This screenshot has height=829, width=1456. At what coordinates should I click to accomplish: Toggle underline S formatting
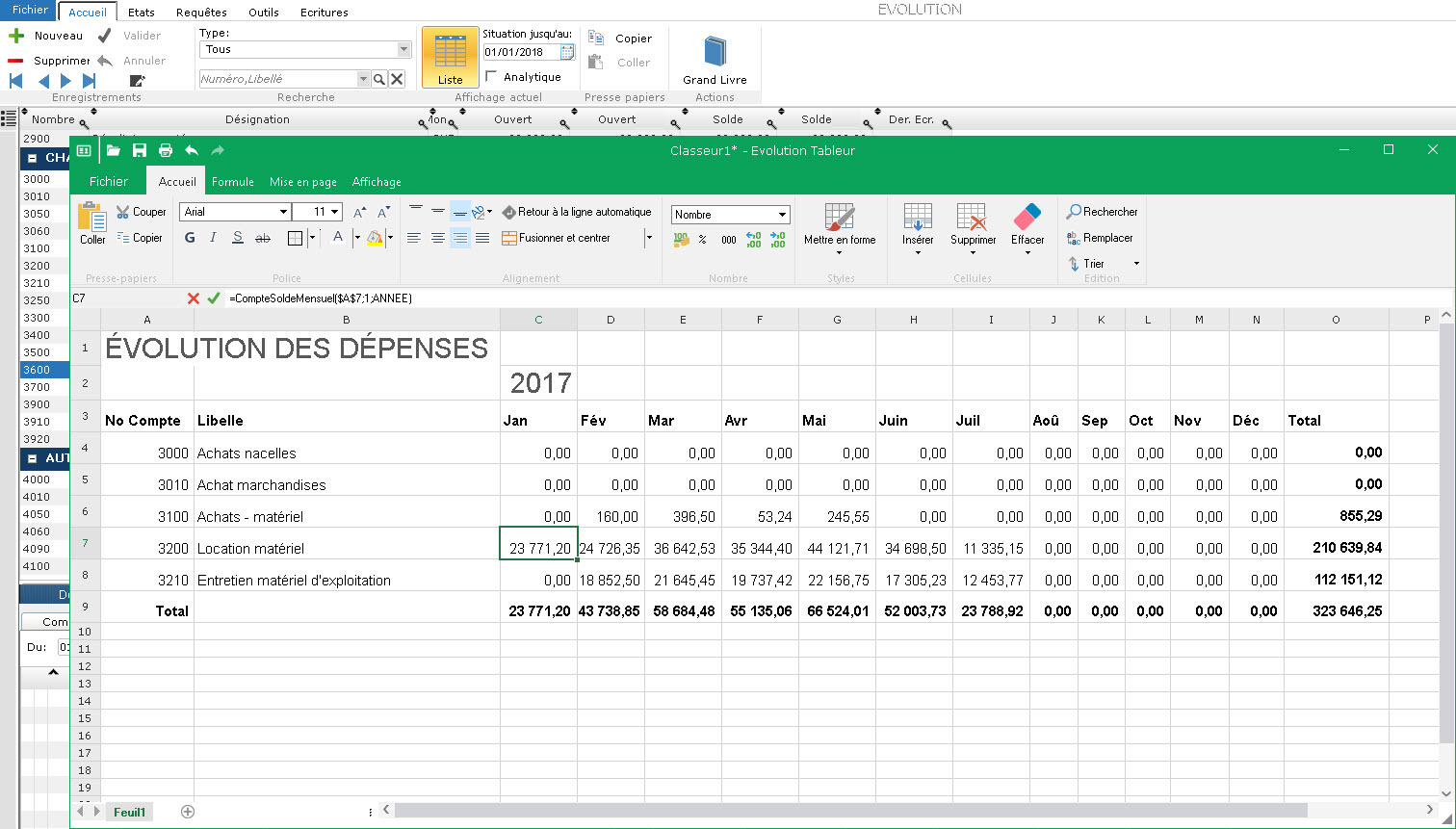coord(238,238)
